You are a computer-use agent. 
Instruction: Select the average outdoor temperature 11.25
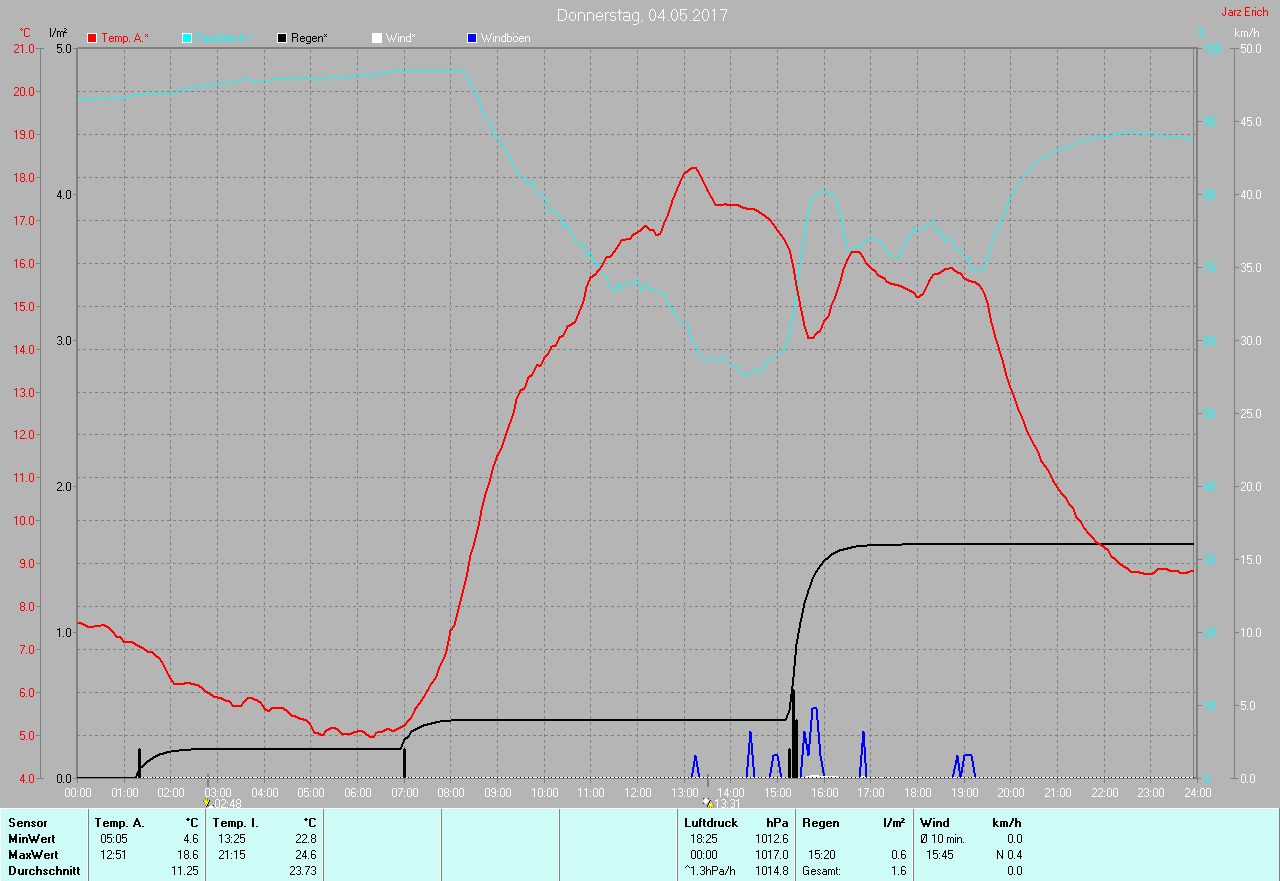click(x=185, y=871)
